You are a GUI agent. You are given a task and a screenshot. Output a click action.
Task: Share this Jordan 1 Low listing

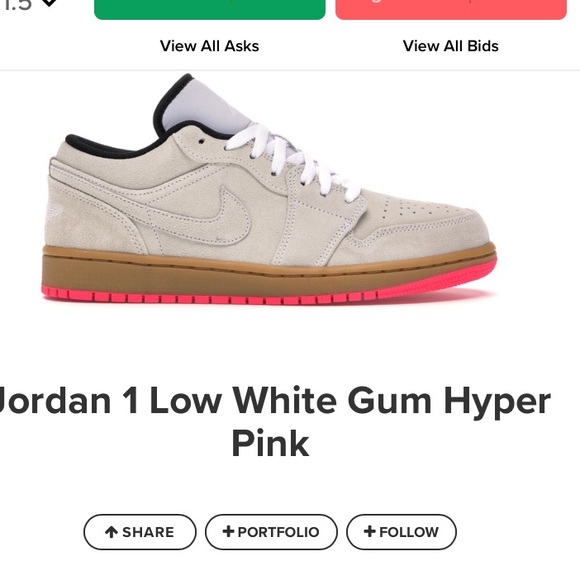tap(140, 532)
